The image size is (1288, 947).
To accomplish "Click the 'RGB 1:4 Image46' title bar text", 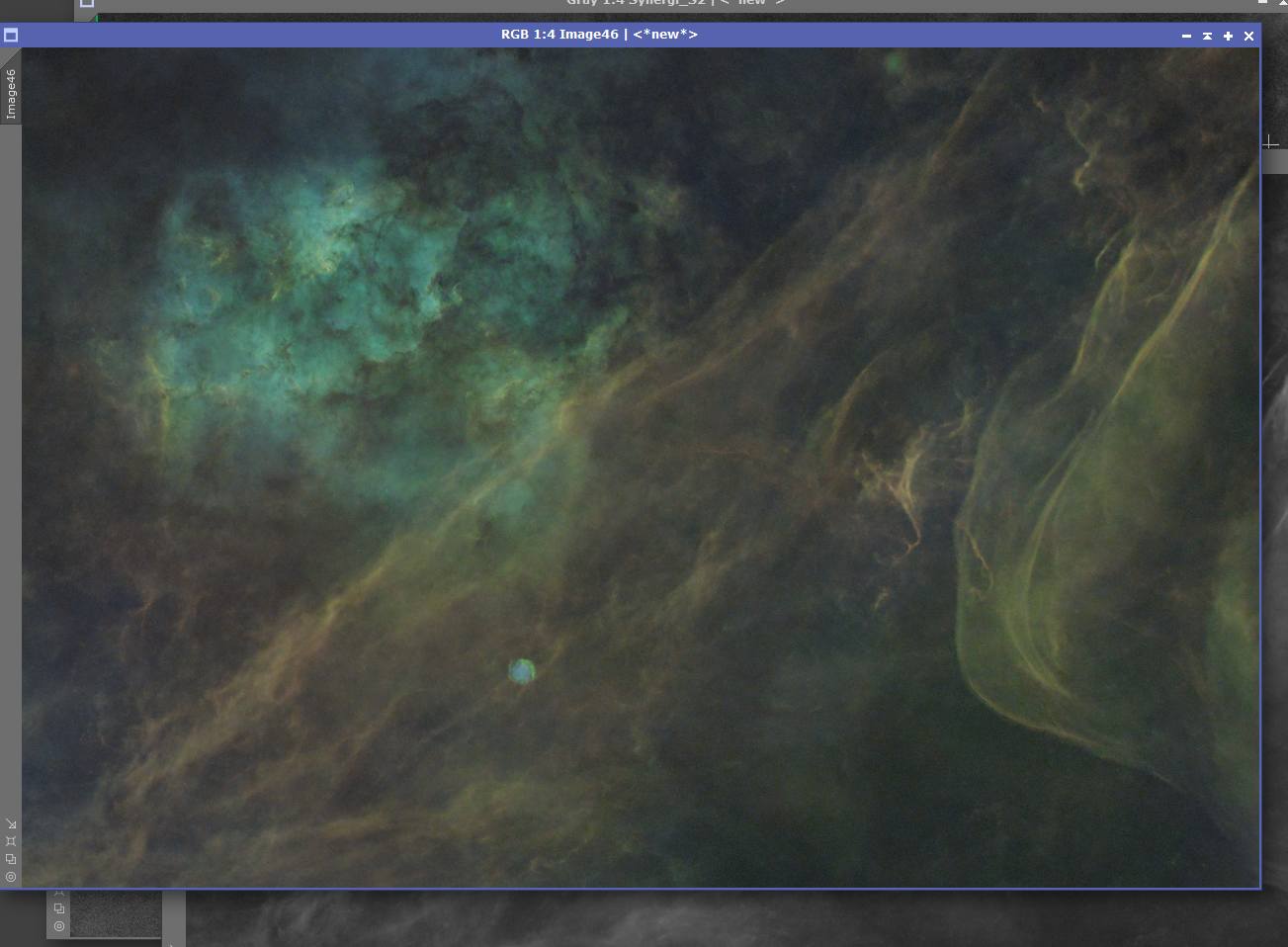I will (x=599, y=35).
